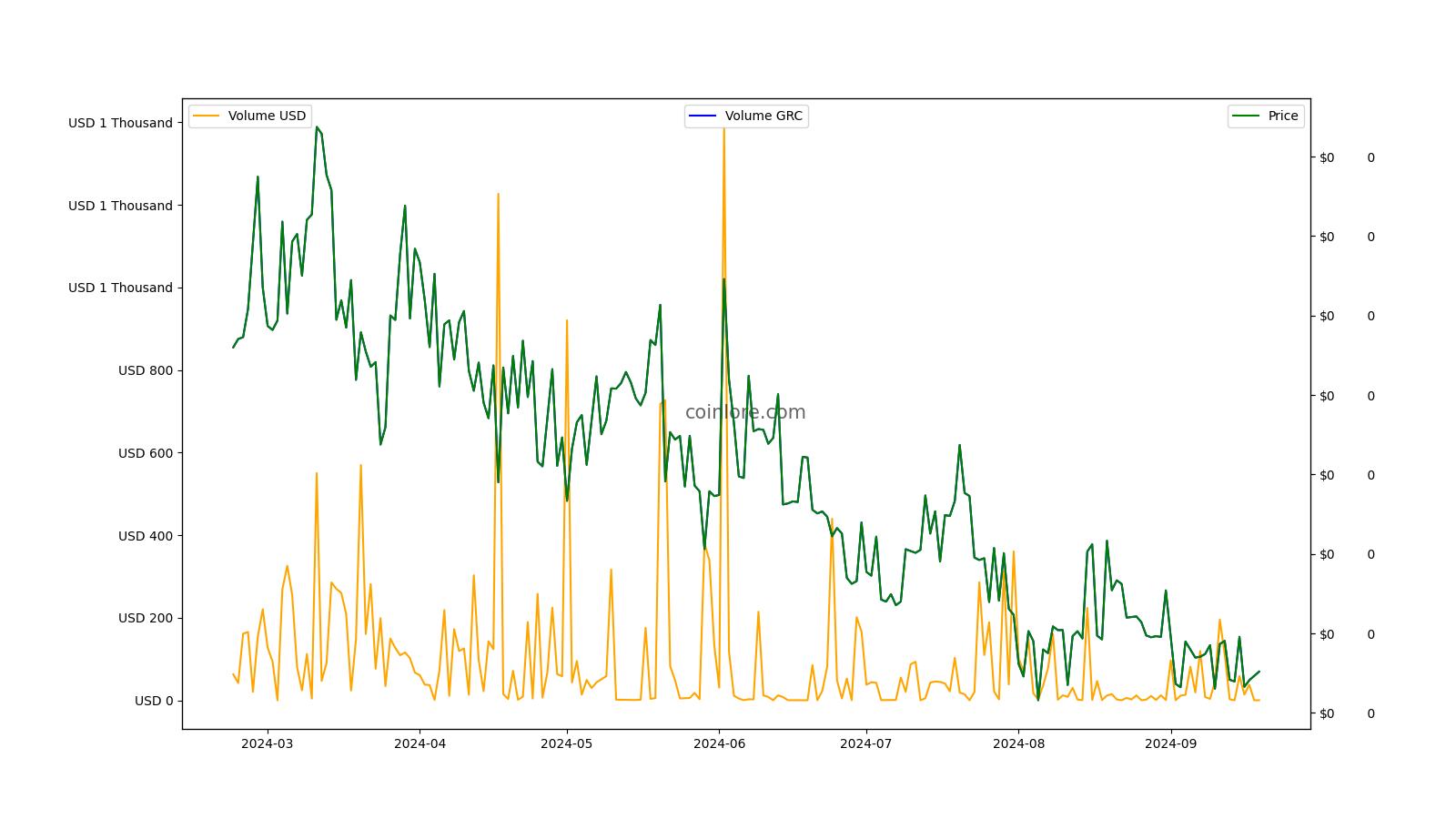
Task: Click the blue Volume GRC legend line
Action: click(703, 116)
